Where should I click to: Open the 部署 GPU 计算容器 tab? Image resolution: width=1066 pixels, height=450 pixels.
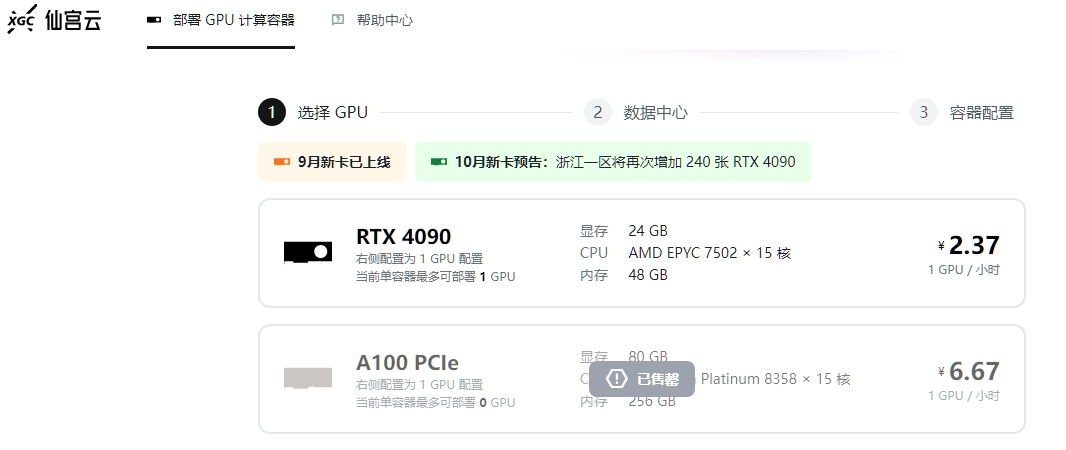pyautogui.click(x=221, y=20)
